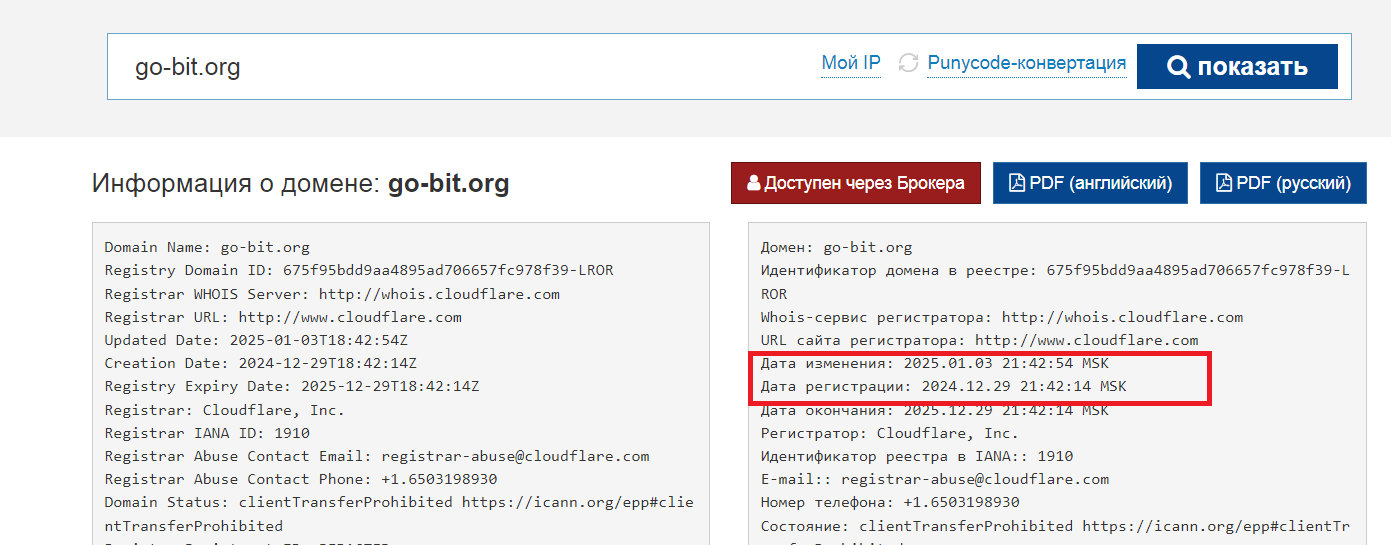
Task: Download PDF (английский) report
Action: [x=1090, y=183]
